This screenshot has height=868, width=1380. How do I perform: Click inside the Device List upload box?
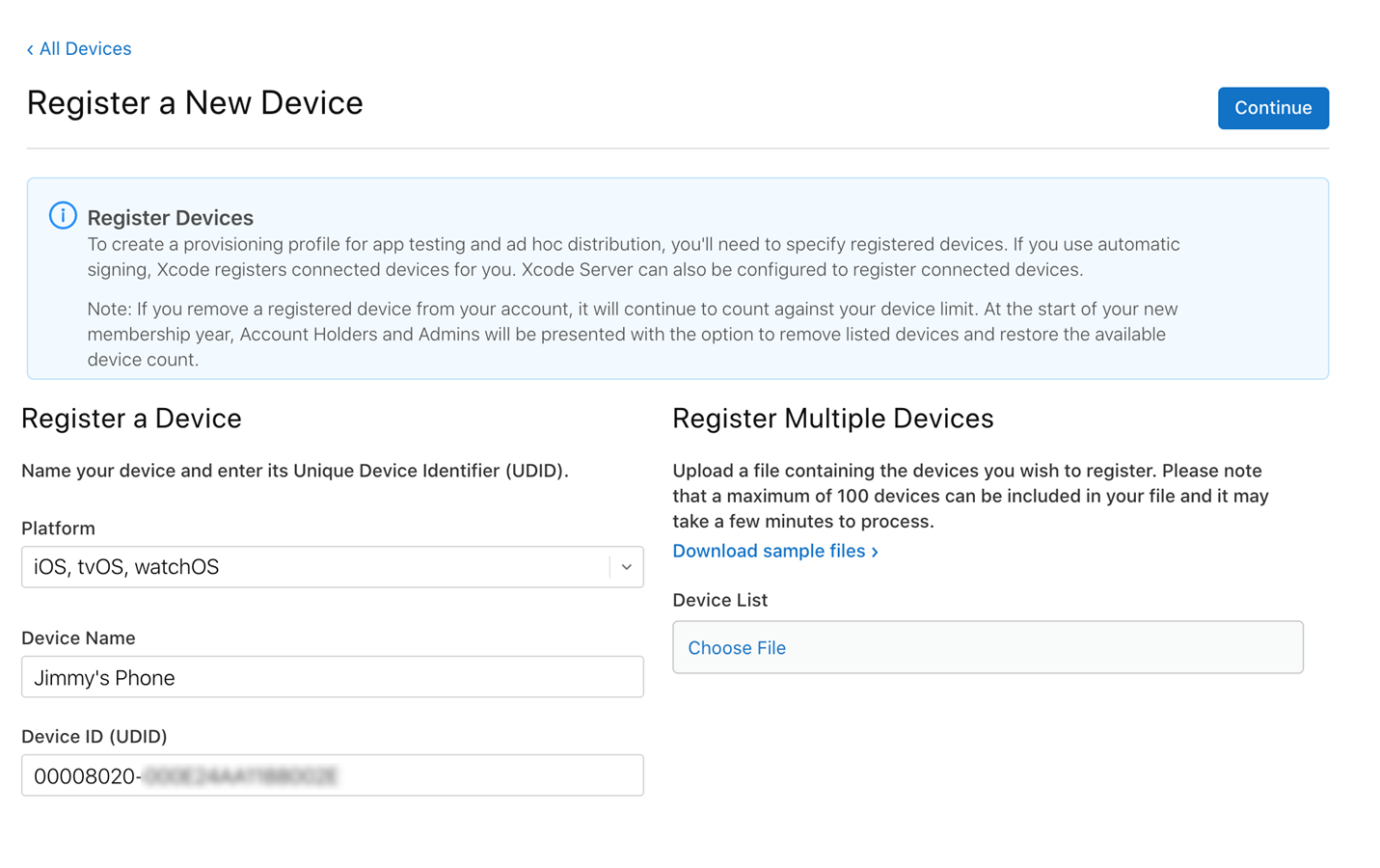point(987,647)
